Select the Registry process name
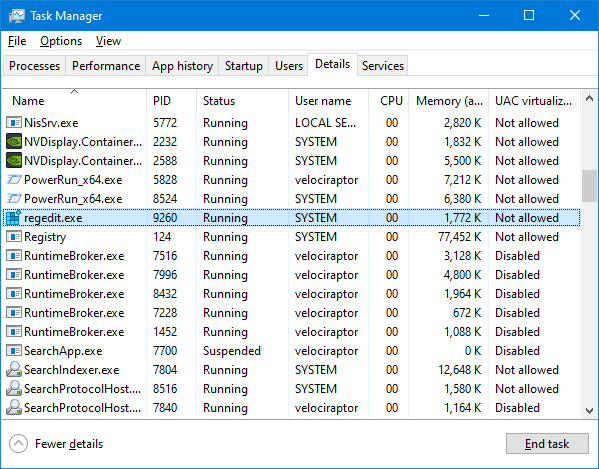 point(45,237)
